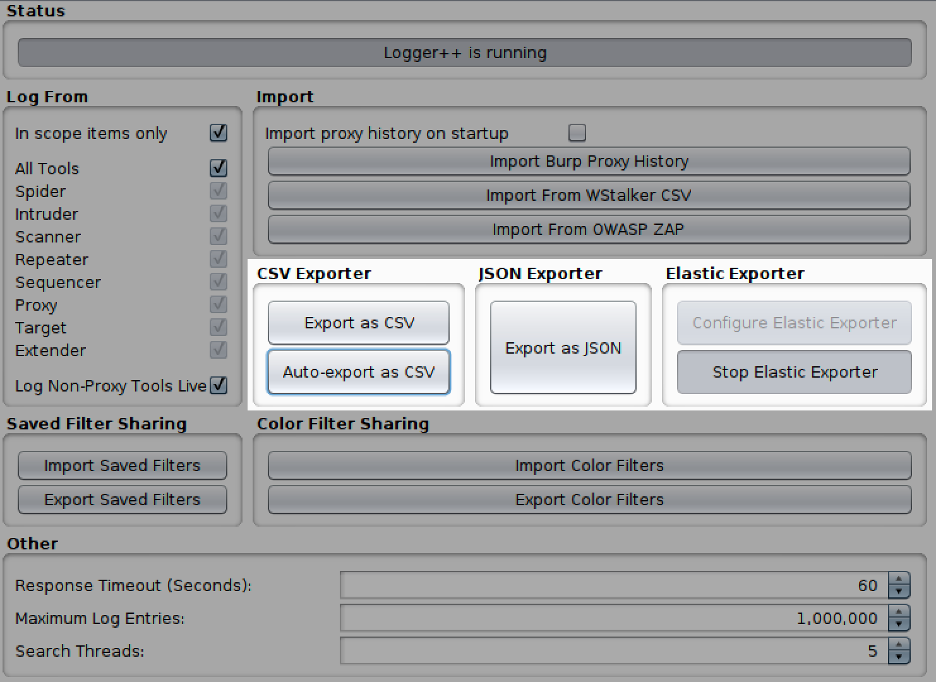
Task: Toggle the Extender tool checkbox
Action: [x=218, y=349]
